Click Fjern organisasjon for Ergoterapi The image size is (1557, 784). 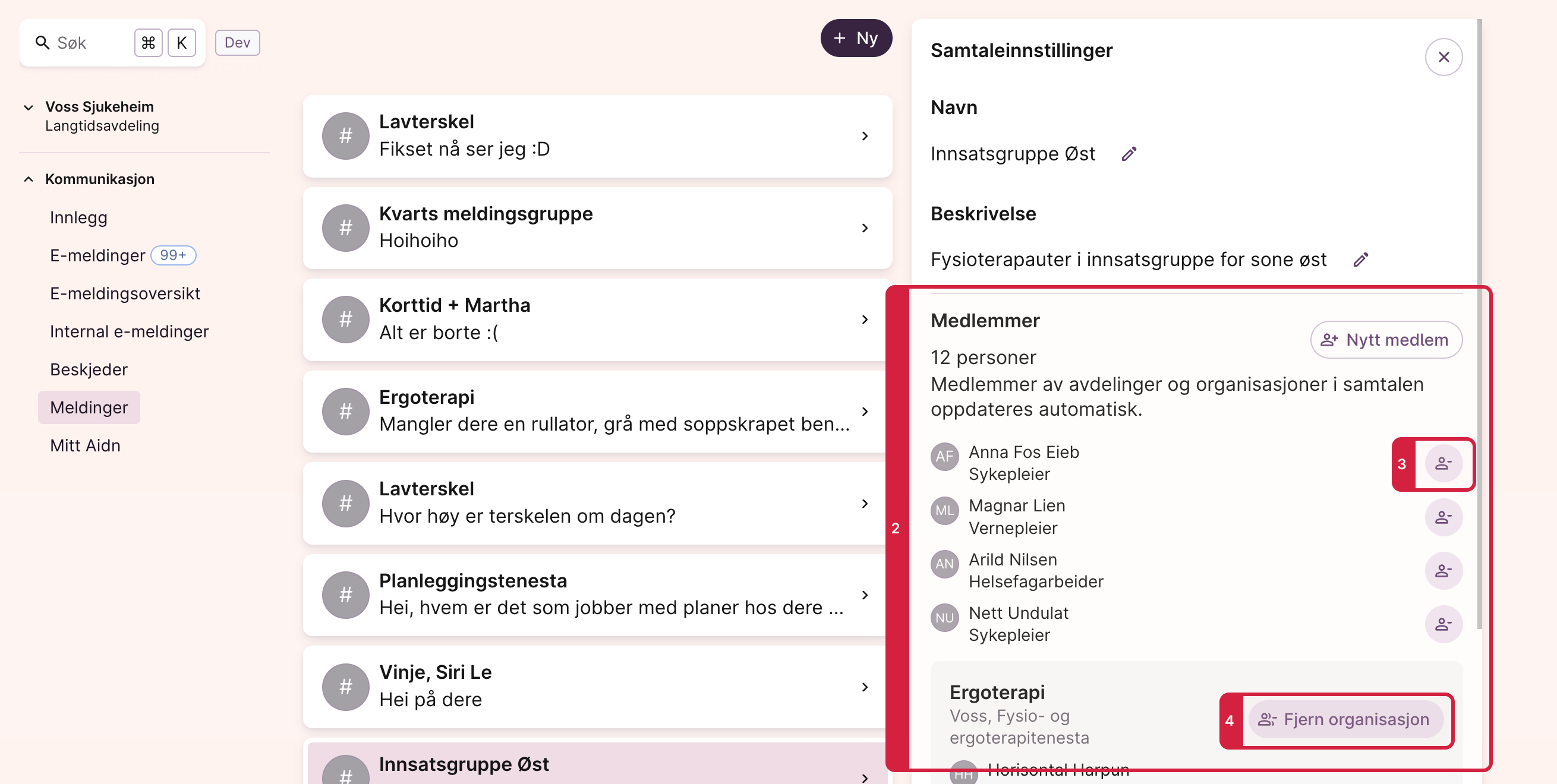point(1345,720)
